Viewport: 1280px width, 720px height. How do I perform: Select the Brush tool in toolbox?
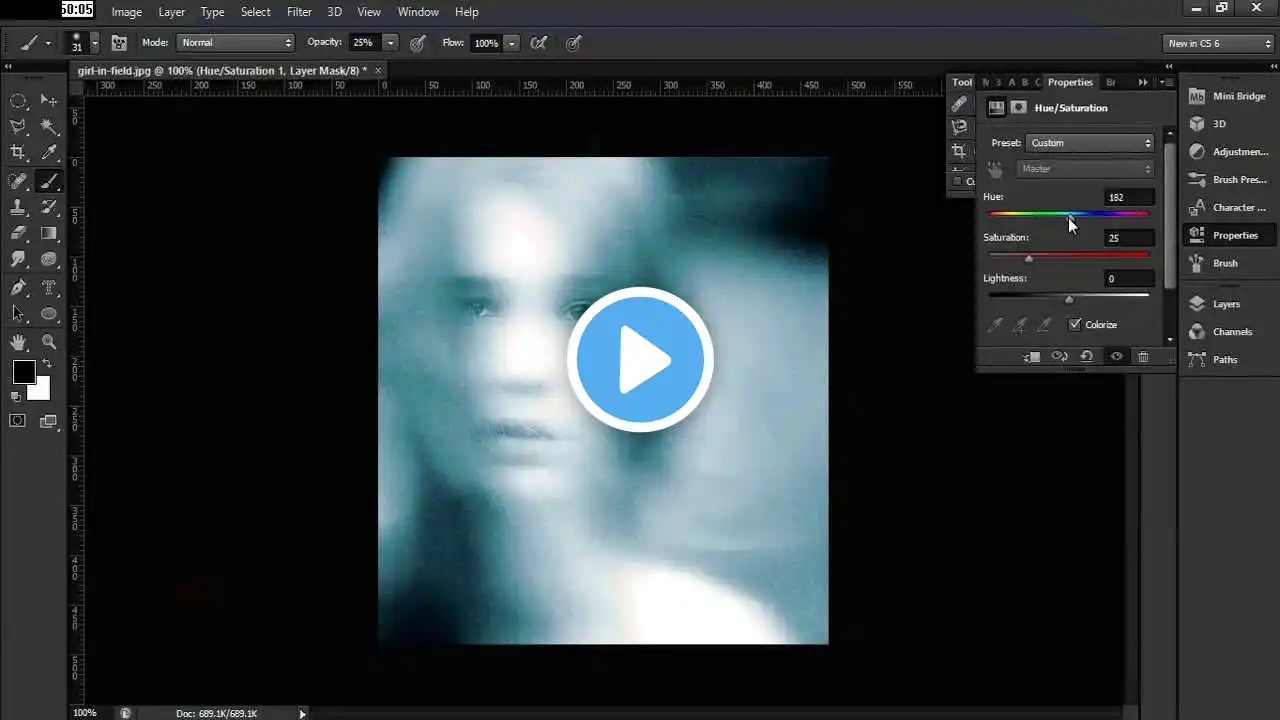[48, 182]
